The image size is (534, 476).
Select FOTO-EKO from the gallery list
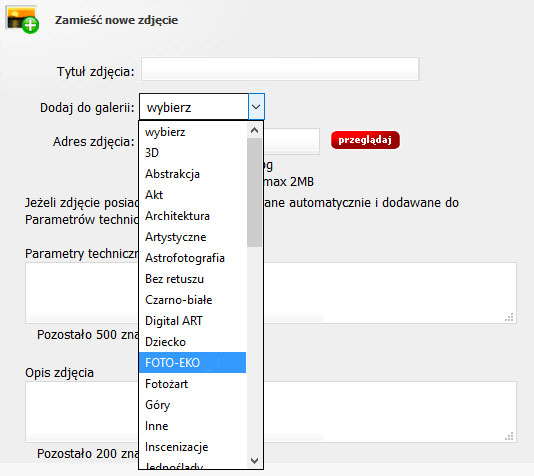tap(192, 363)
